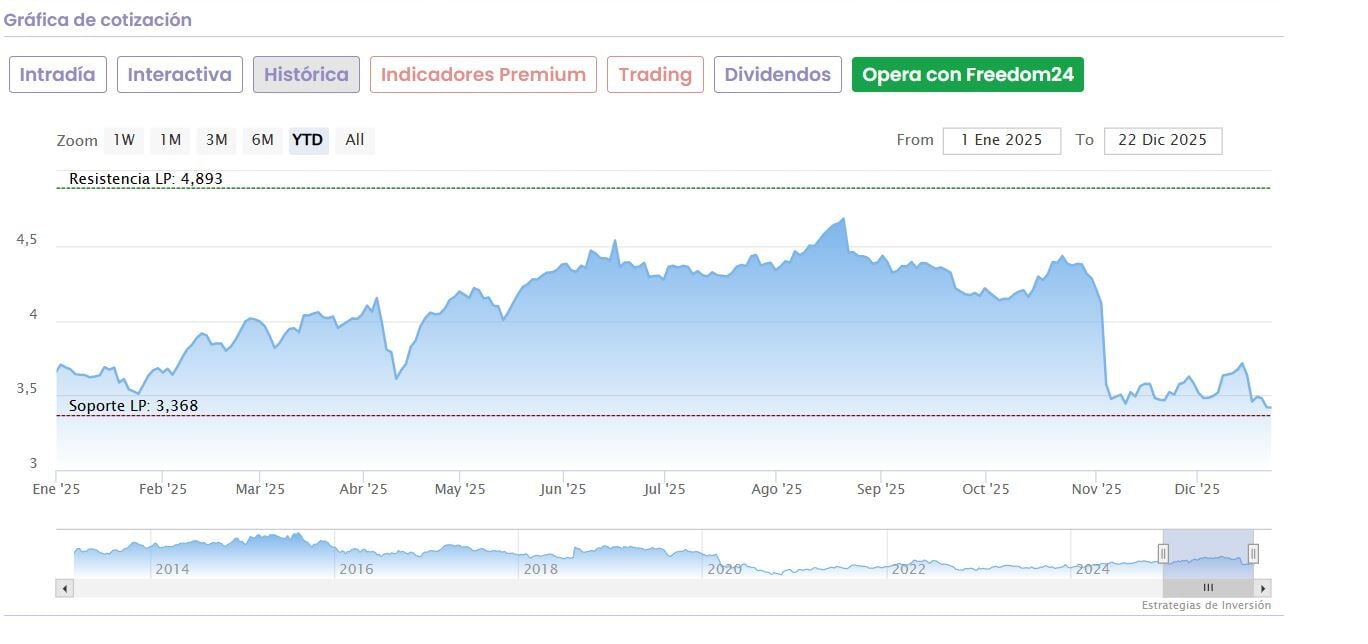Click the Opera con Freedom24 button
The height and width of the screenshot is (644, 1368).
(967, 75)
